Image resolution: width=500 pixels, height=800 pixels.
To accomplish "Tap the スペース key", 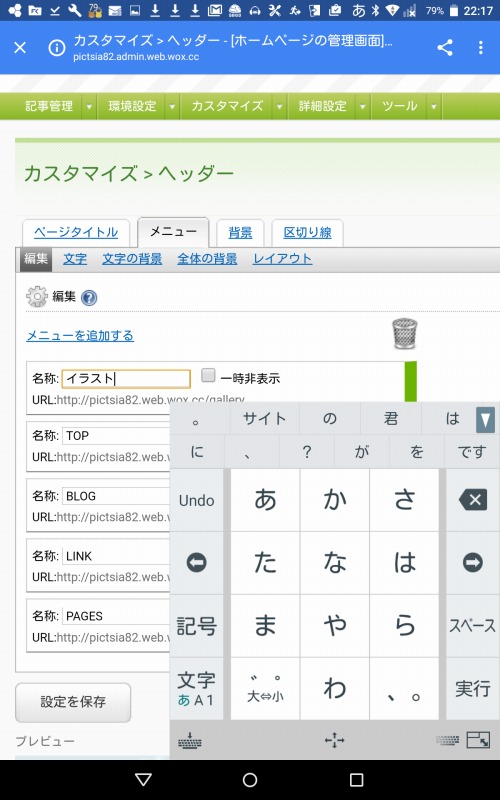I will click(472, 626).
